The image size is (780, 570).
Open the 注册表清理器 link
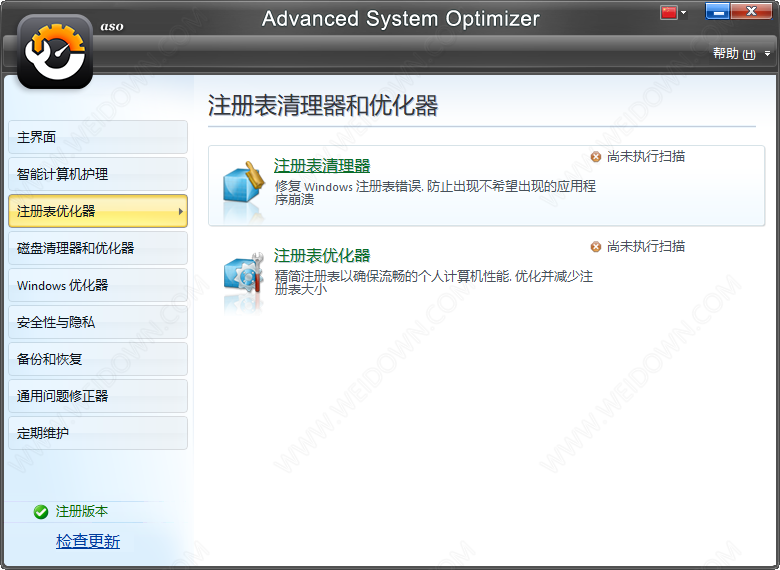click(x=322, y=166)
